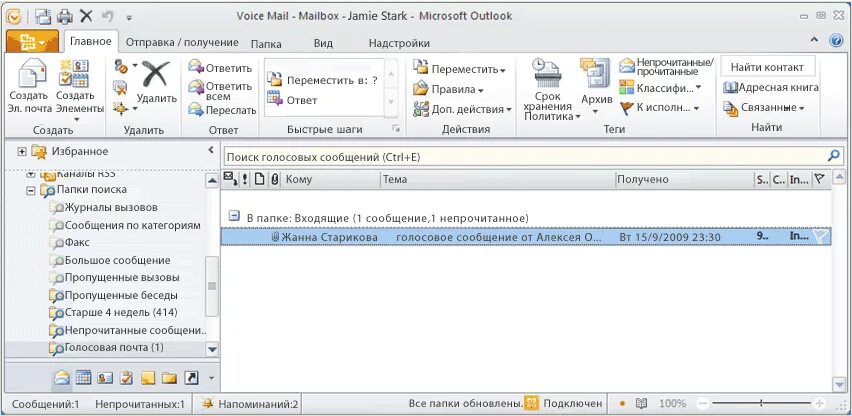
Task: Open Mail view in navigation bar
Action: click(62, 377)
